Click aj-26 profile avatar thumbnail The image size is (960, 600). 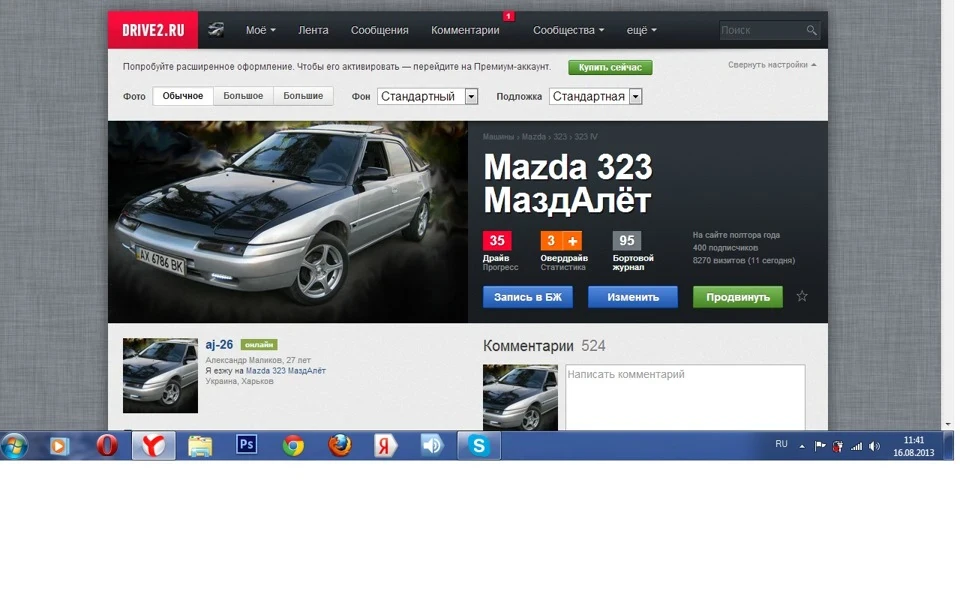point(160,376)
